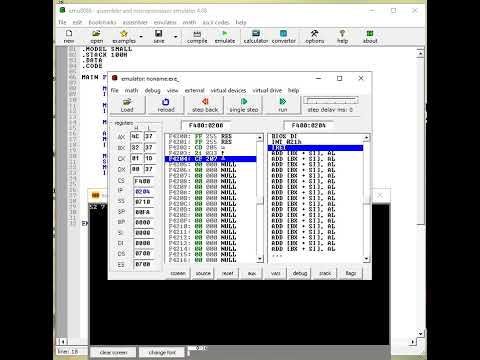The width and height of the screenshot is (480, 360).
Task: Open the virtual drive menu
Action: pyautogui.click(x=267, y=90)
